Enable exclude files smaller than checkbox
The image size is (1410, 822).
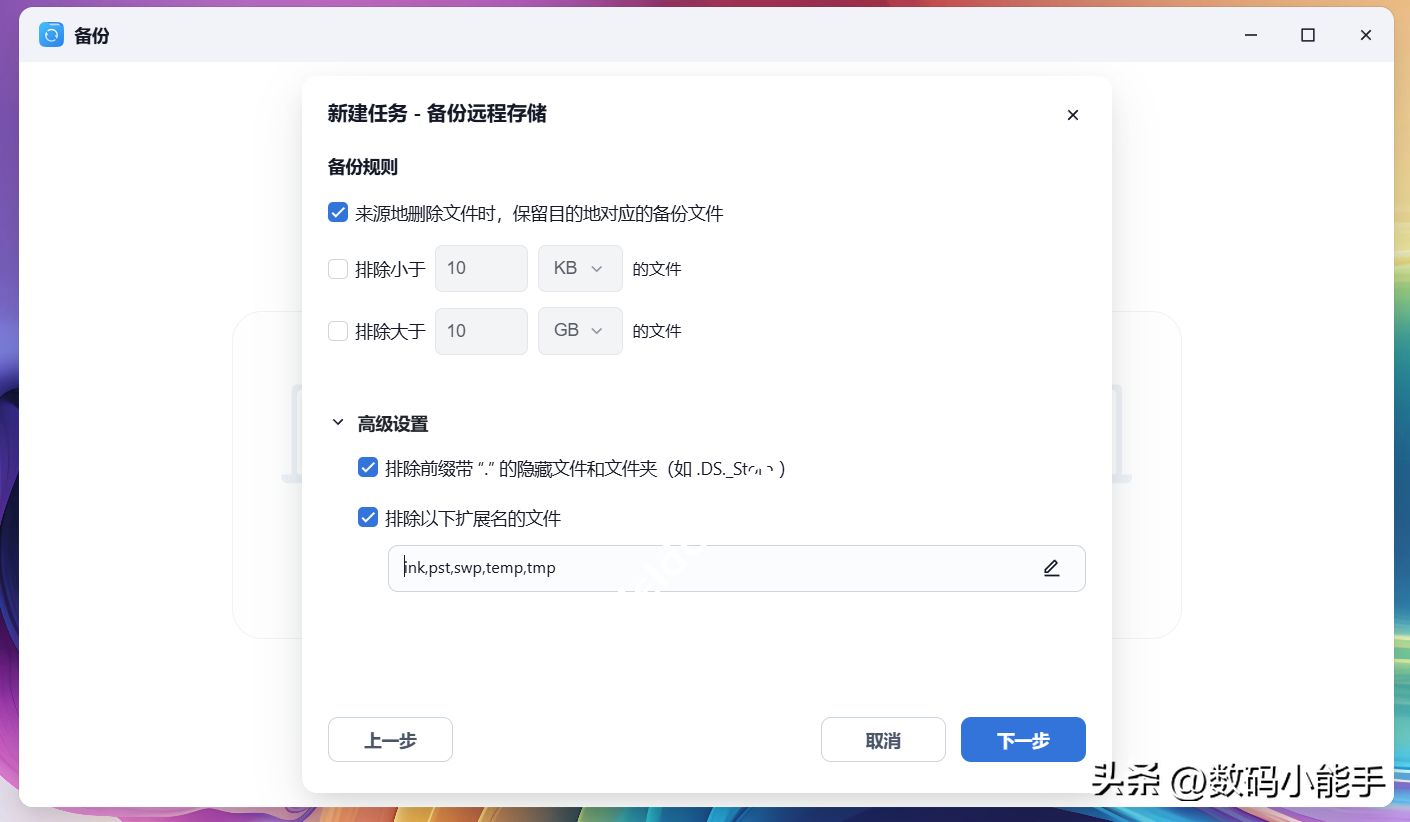(x=338, y=269)
